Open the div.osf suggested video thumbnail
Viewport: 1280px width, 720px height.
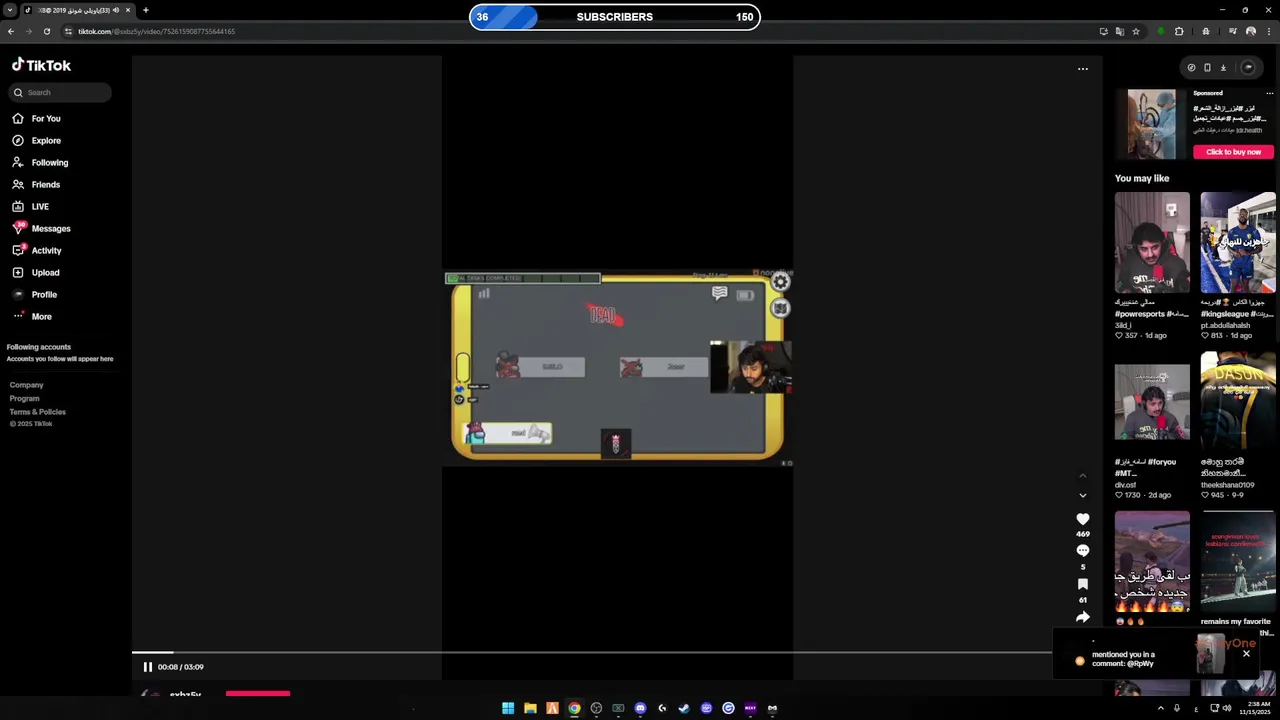click(x=1152, y=402)
